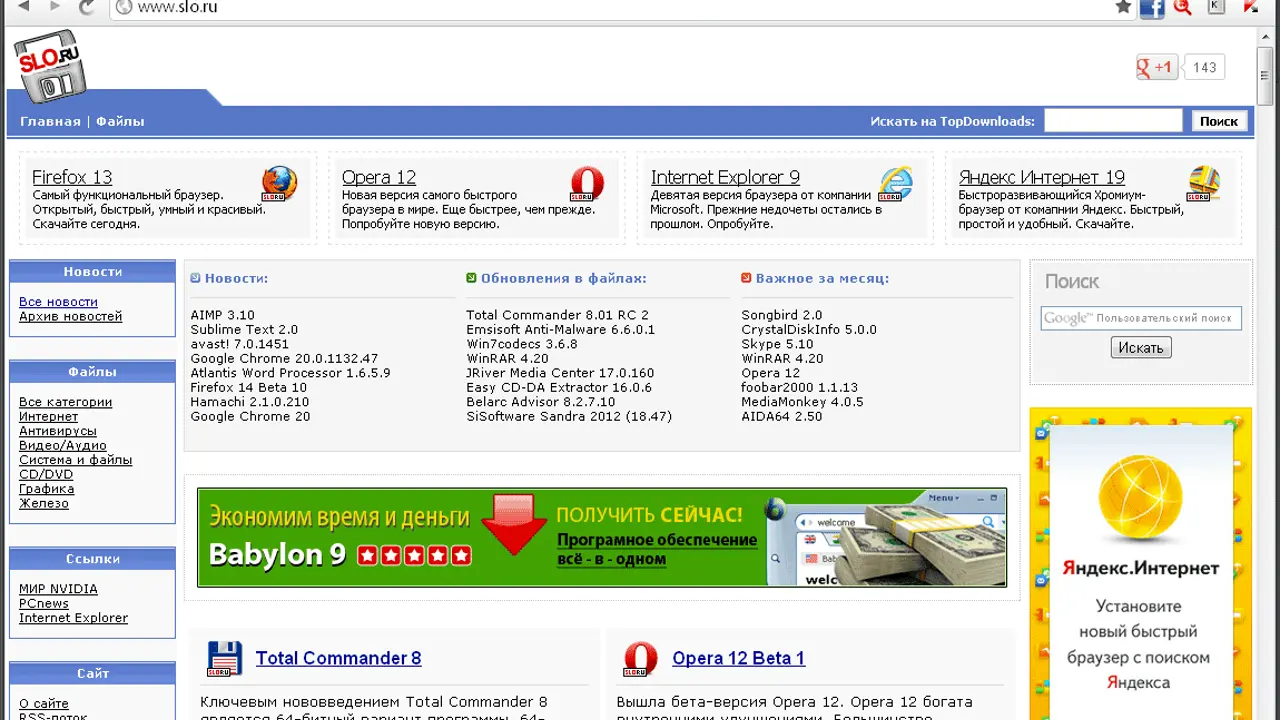Viewport: 1280px width, 720px height.
Task: Click the browser reload page icon
Action: point(87,8)
